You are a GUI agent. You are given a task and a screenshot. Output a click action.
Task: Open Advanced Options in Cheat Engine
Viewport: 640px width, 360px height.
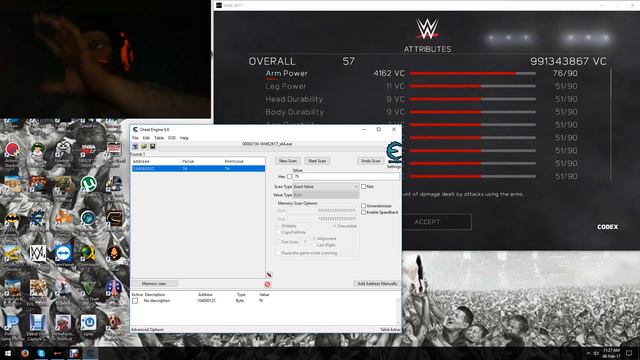pyautogui.click(x=147, y=329)
